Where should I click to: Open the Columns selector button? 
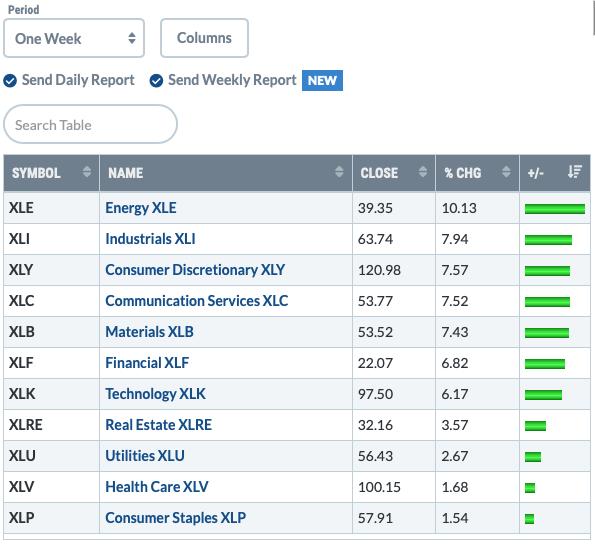pyautogui.click(x=204, y=38)
